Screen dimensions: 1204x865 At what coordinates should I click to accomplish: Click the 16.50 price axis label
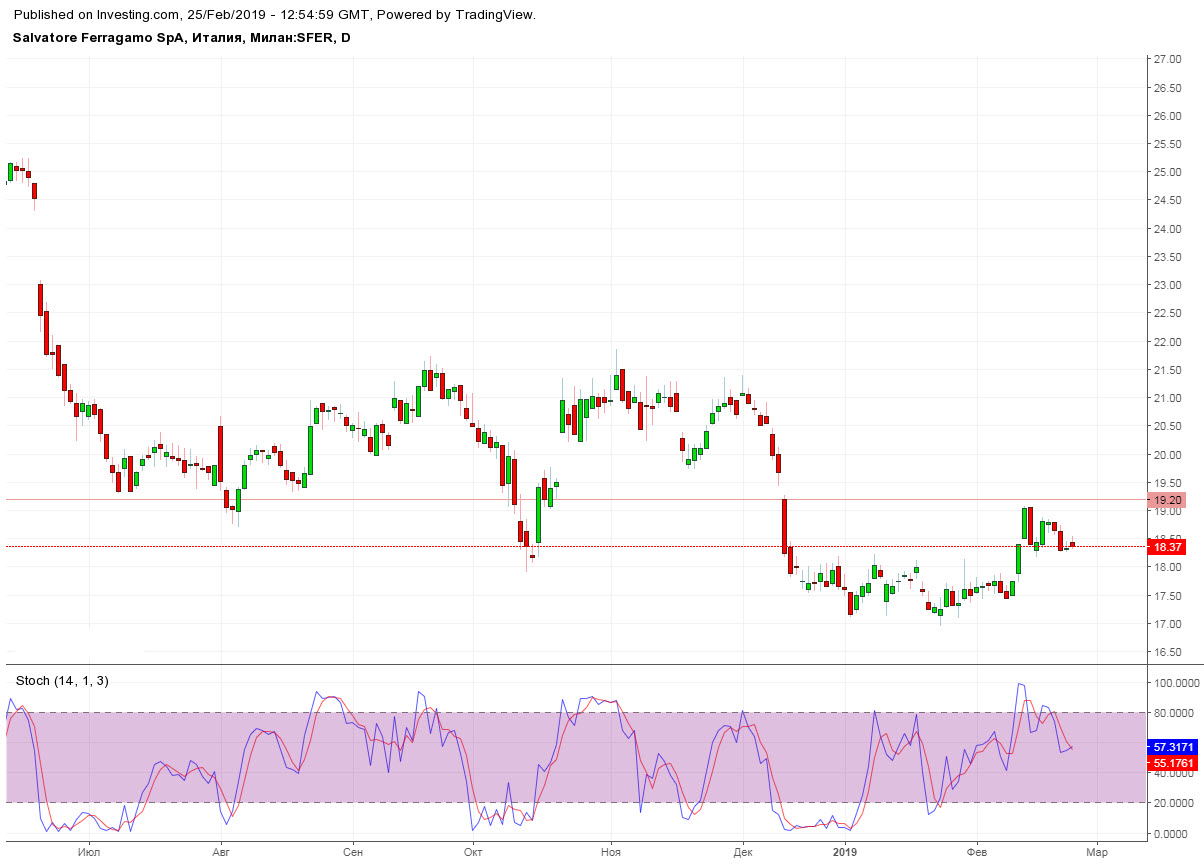[1168, 653]
